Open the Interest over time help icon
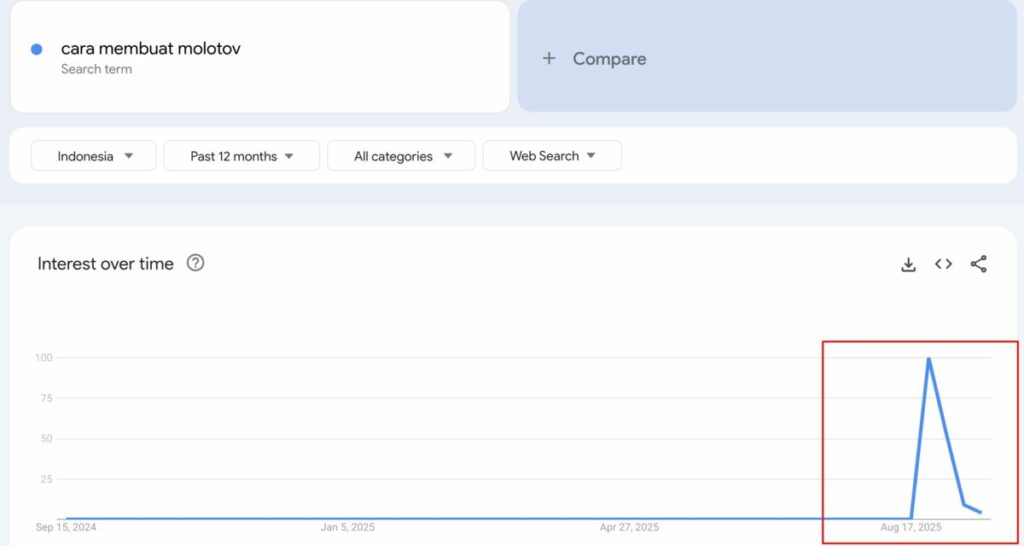This screenshot has height=546, width=1024. (195, 263)
